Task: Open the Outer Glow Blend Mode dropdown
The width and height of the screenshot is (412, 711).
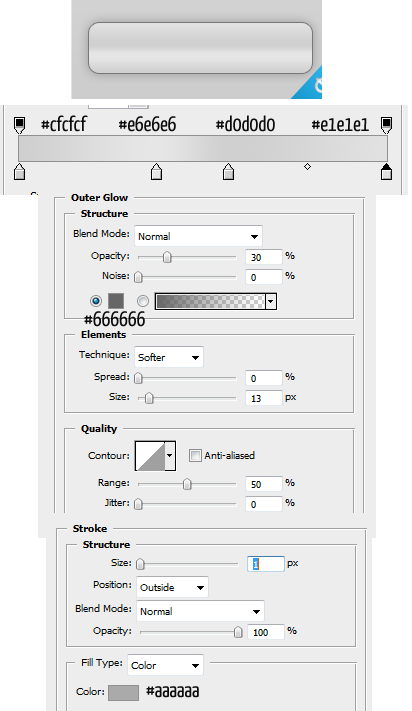Action: pos(198,236)
